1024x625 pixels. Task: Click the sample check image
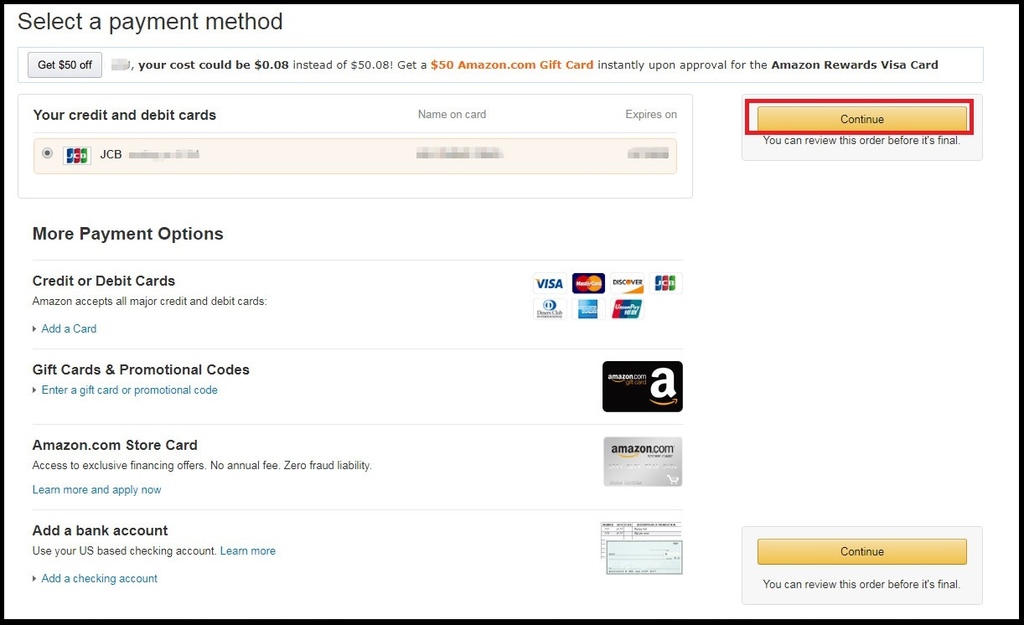(x=642, y=547)
